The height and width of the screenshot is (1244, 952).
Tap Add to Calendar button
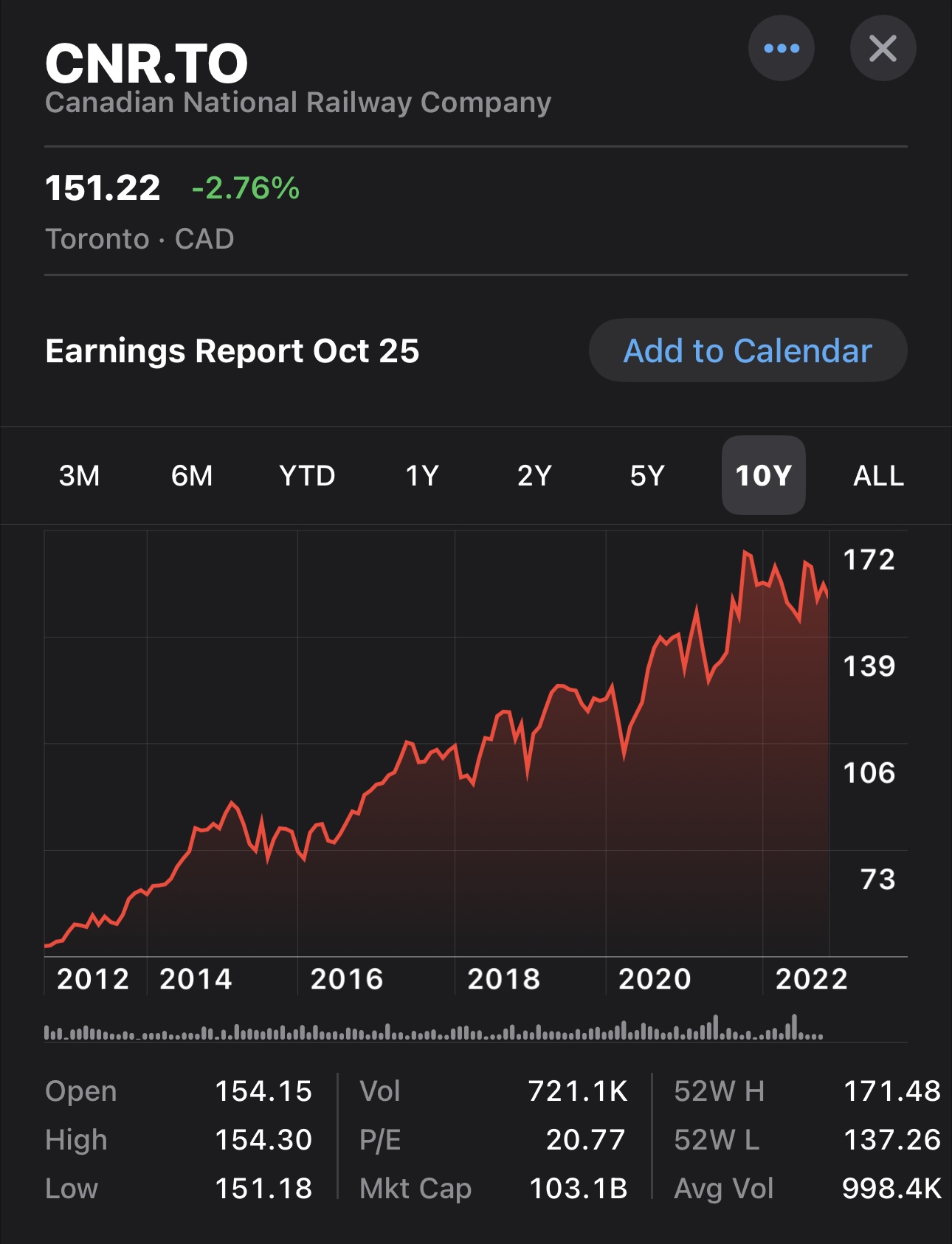click(x=748, y=350)
